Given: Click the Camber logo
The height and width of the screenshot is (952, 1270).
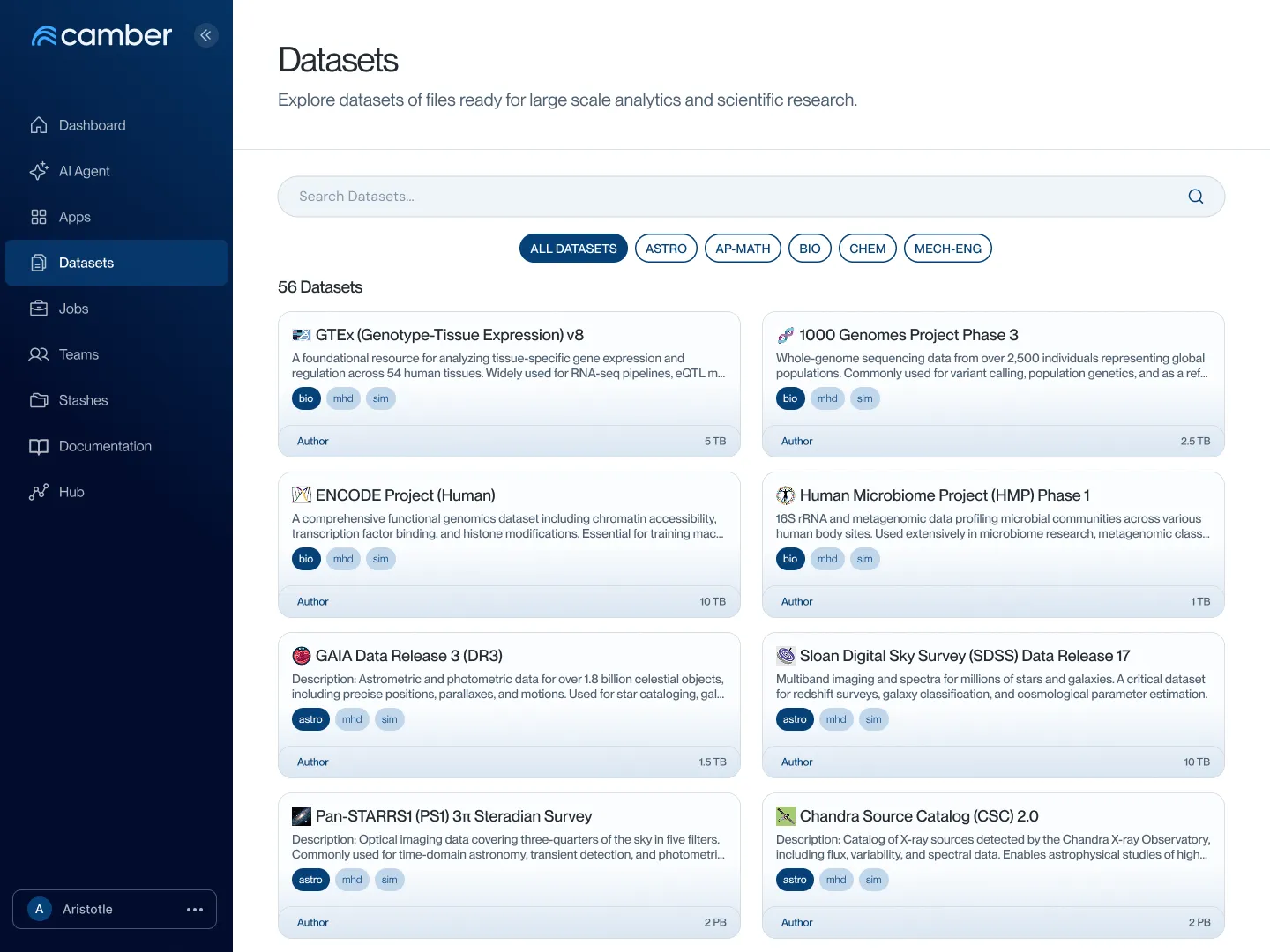Looking at the screenshot, I should pos(101,35).
